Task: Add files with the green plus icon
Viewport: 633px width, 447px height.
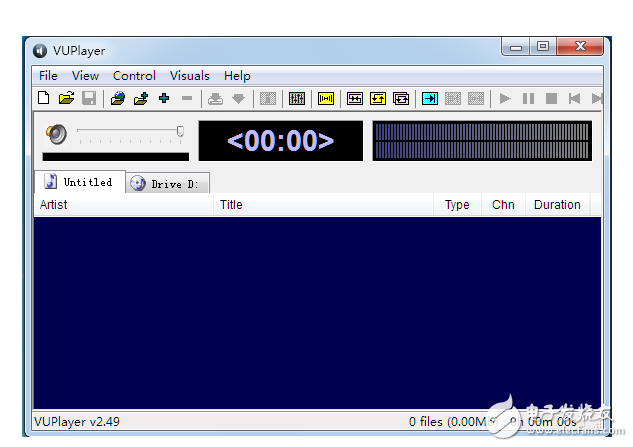Action: pyautogui.click(x=164, y=98)
